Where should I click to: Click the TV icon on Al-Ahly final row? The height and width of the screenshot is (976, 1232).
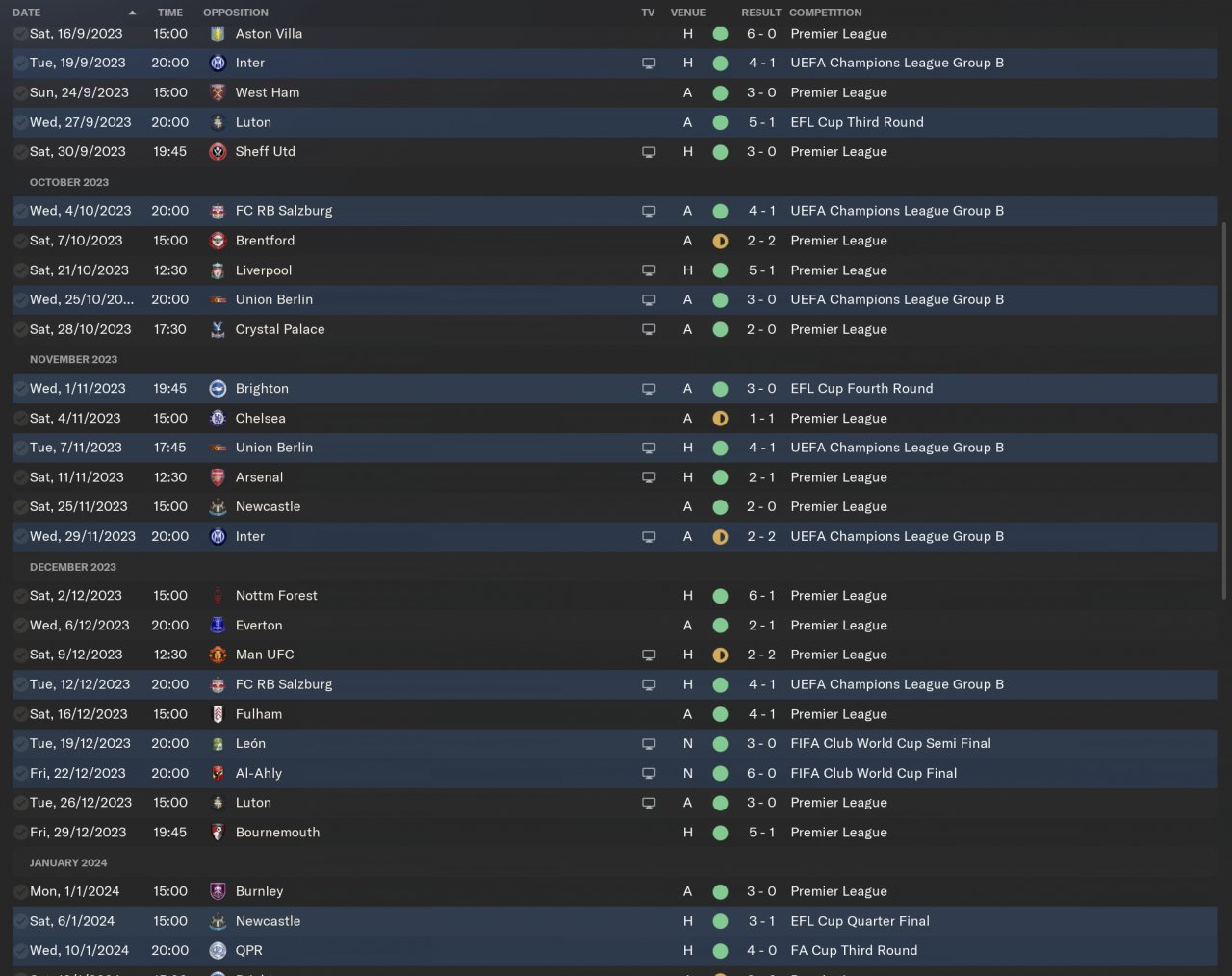point(649,773)
